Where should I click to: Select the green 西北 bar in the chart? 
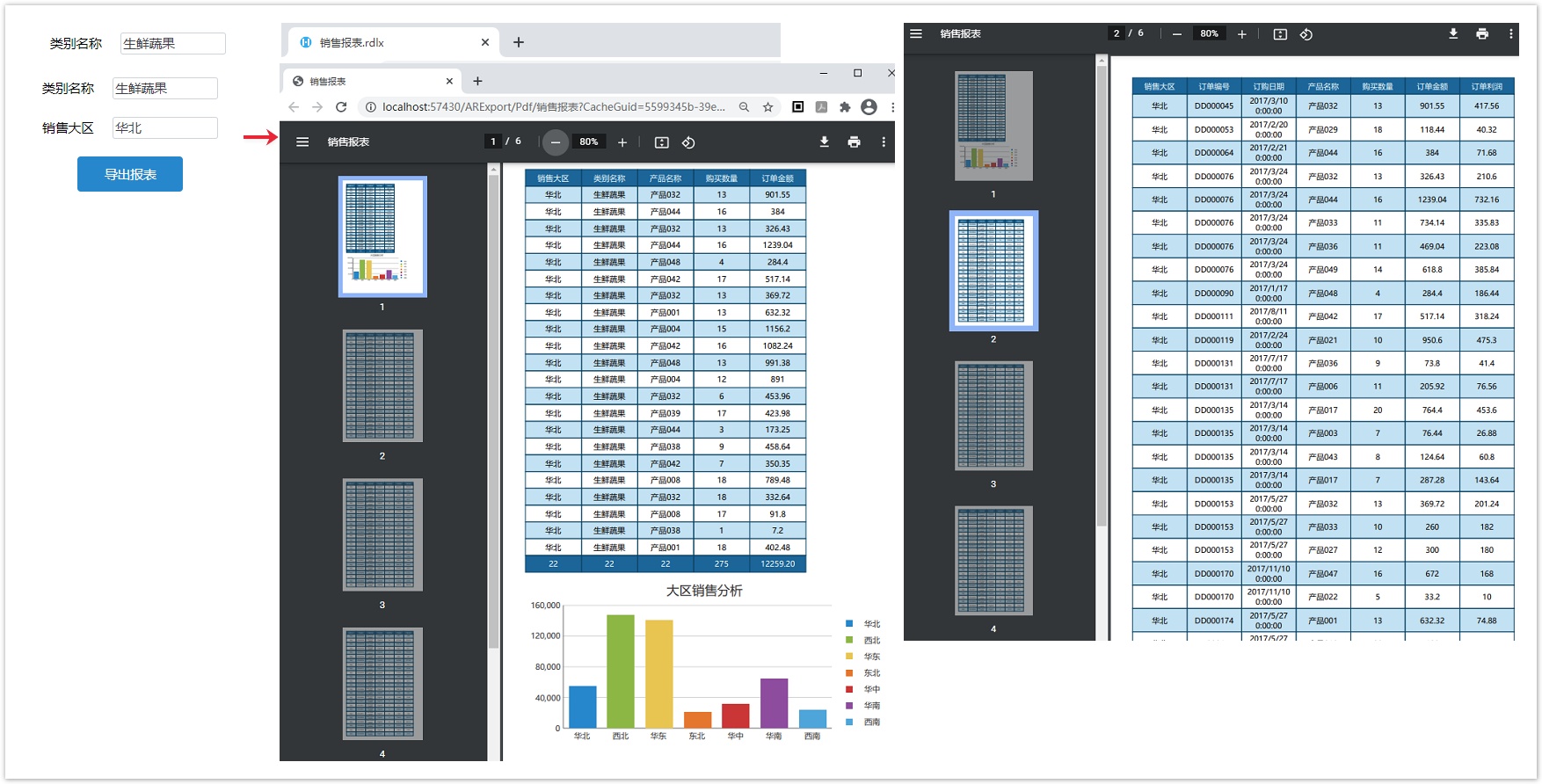(620, 671)
